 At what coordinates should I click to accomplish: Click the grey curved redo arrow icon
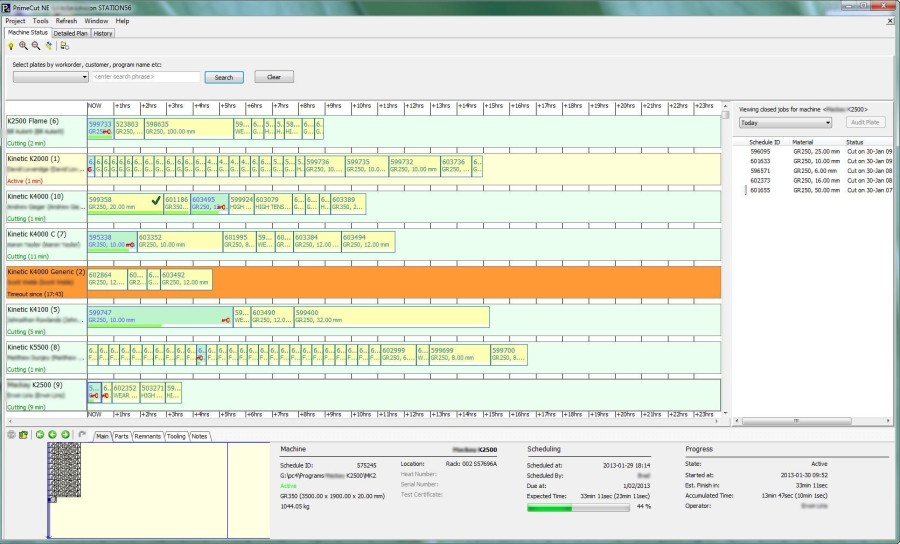(x=82, y=435)
